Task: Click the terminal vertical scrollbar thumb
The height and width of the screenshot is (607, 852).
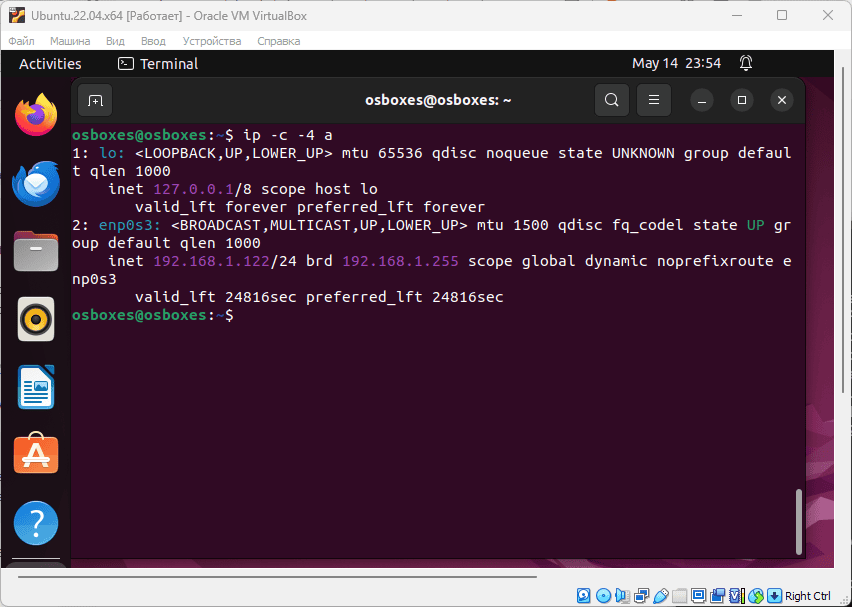Action: 799,522
